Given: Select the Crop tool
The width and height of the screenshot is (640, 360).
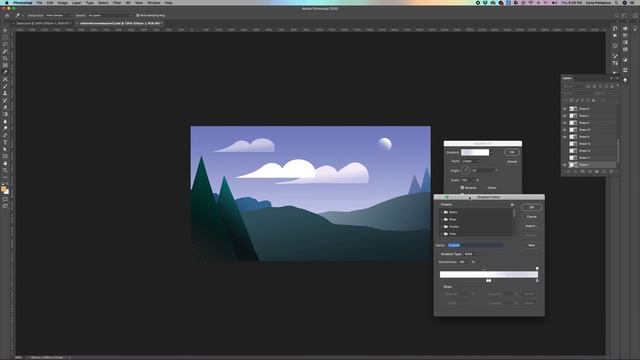Looking at the screenshot, I should click(x=5, y=58).
